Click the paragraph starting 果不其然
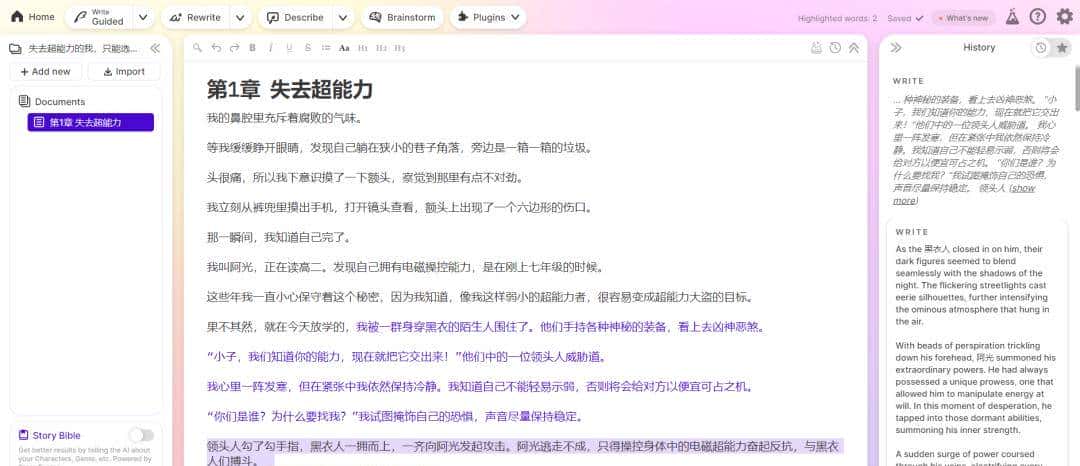Screen dimensions: 1080x466 (485, 327)
